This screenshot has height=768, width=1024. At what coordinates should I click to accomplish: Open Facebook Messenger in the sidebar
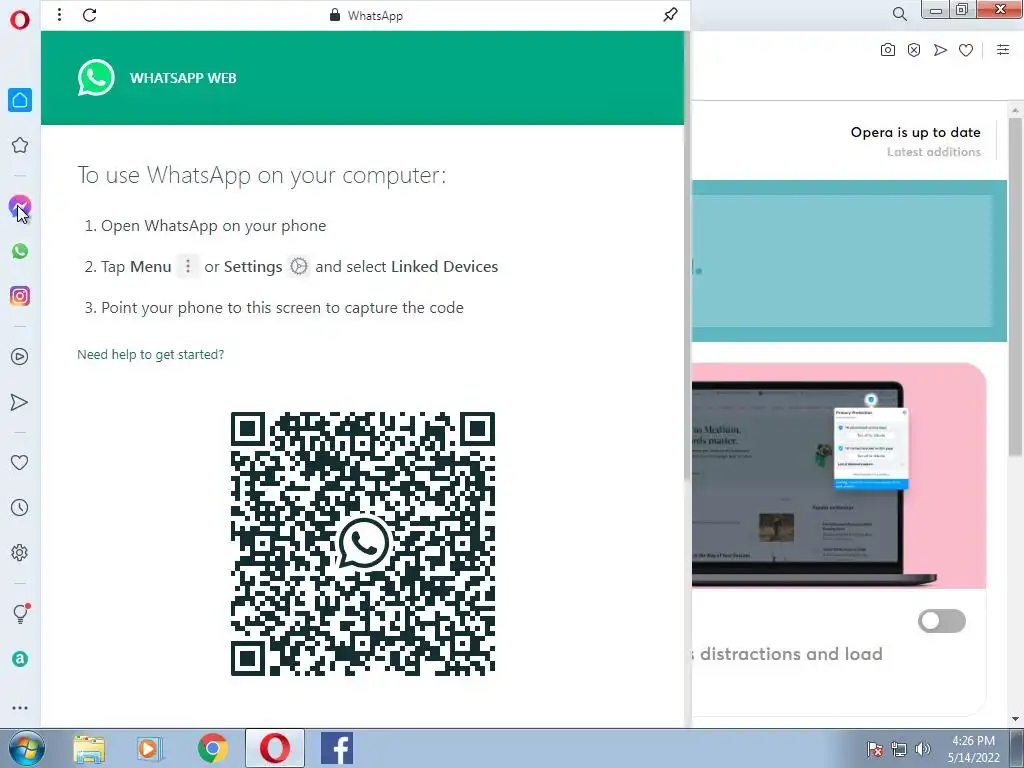pos(20,206)
